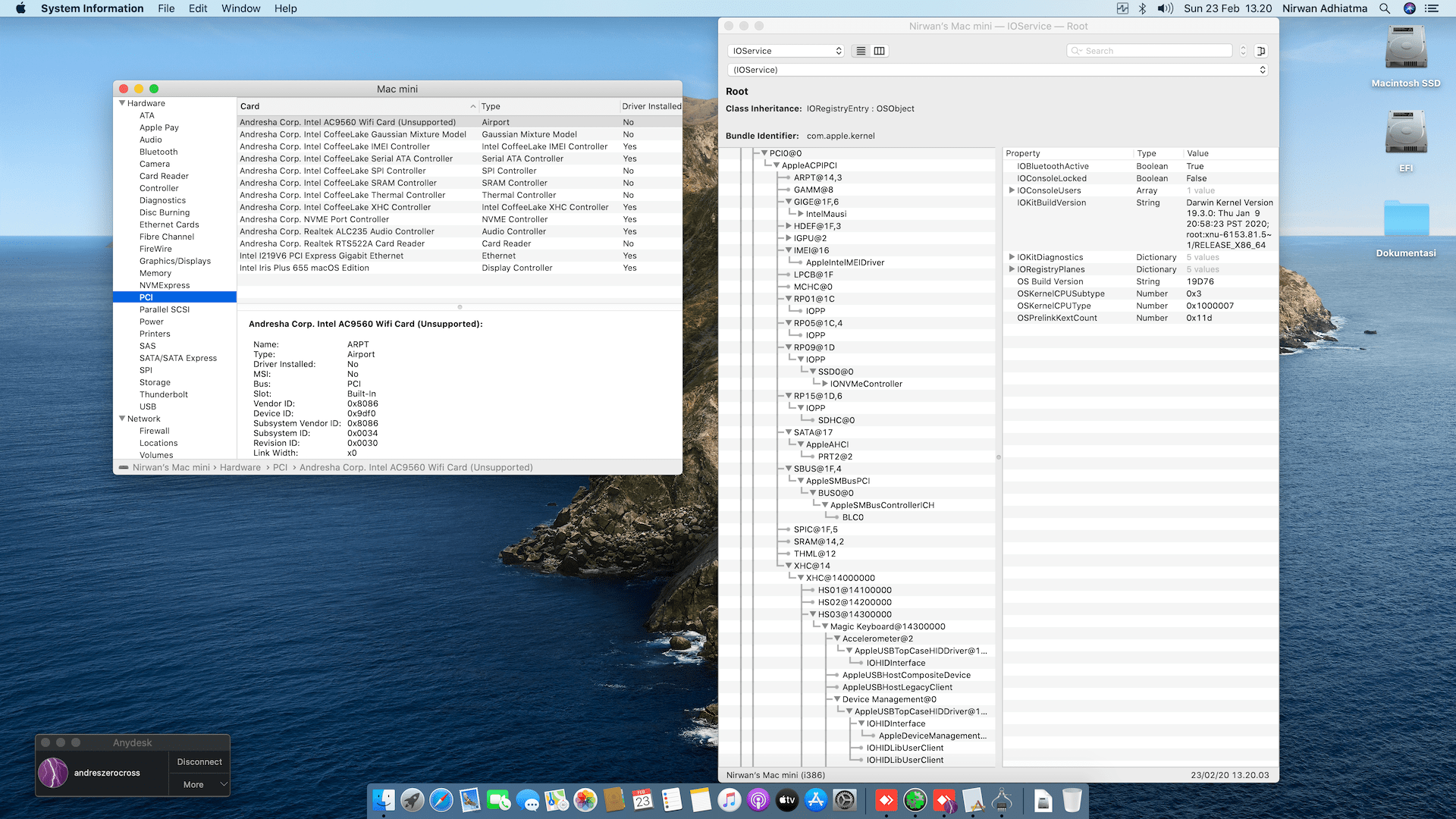Open the File menu

166,8
